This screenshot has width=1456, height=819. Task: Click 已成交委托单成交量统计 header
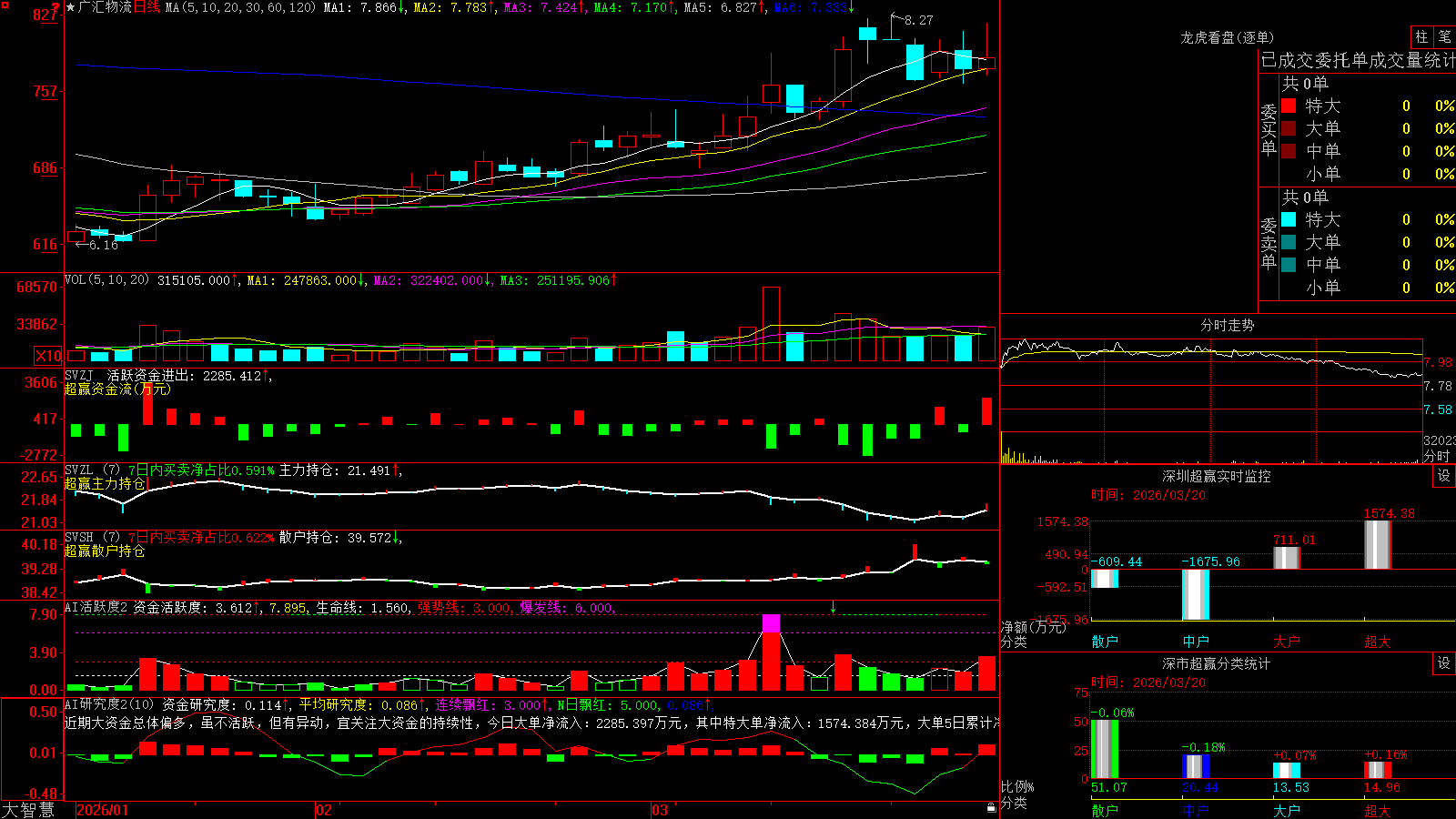click(x=1358, y=60)
